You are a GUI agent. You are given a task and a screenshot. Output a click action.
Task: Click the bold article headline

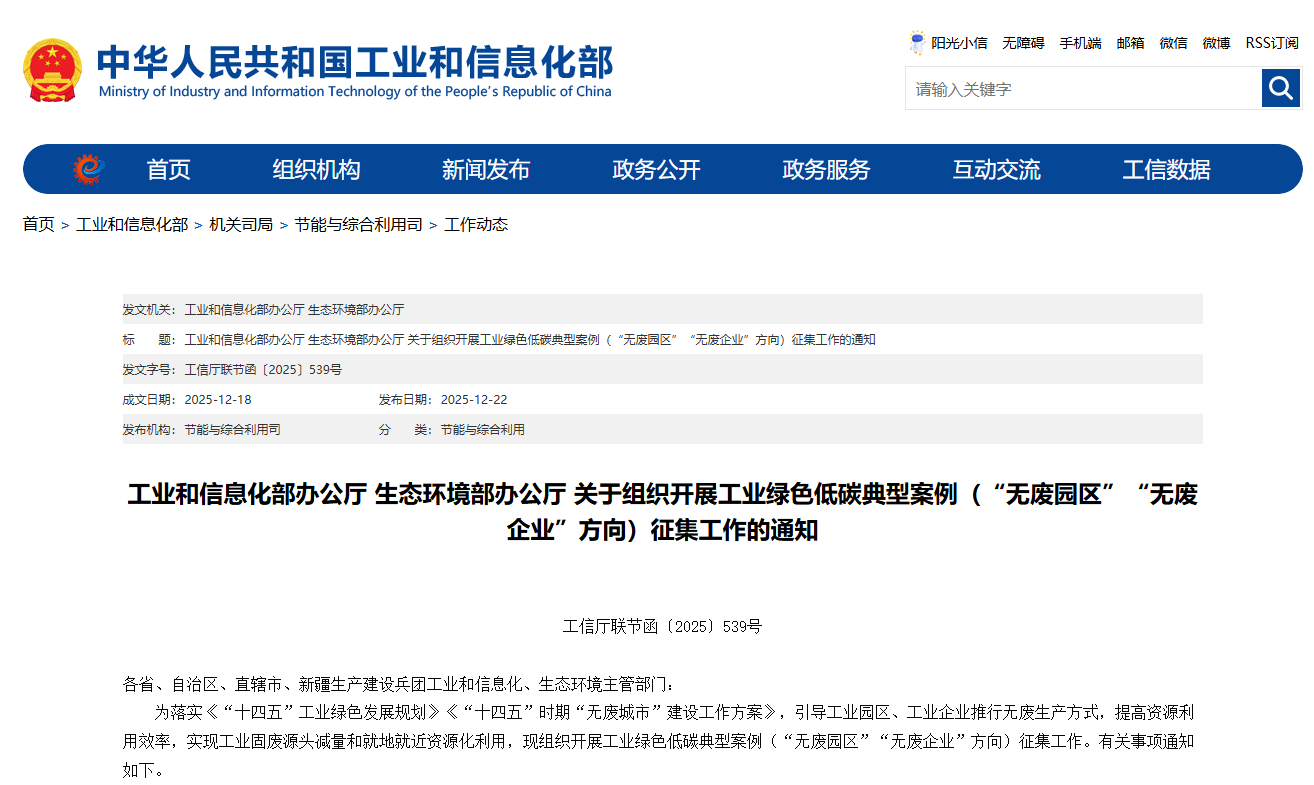[662, 512]
